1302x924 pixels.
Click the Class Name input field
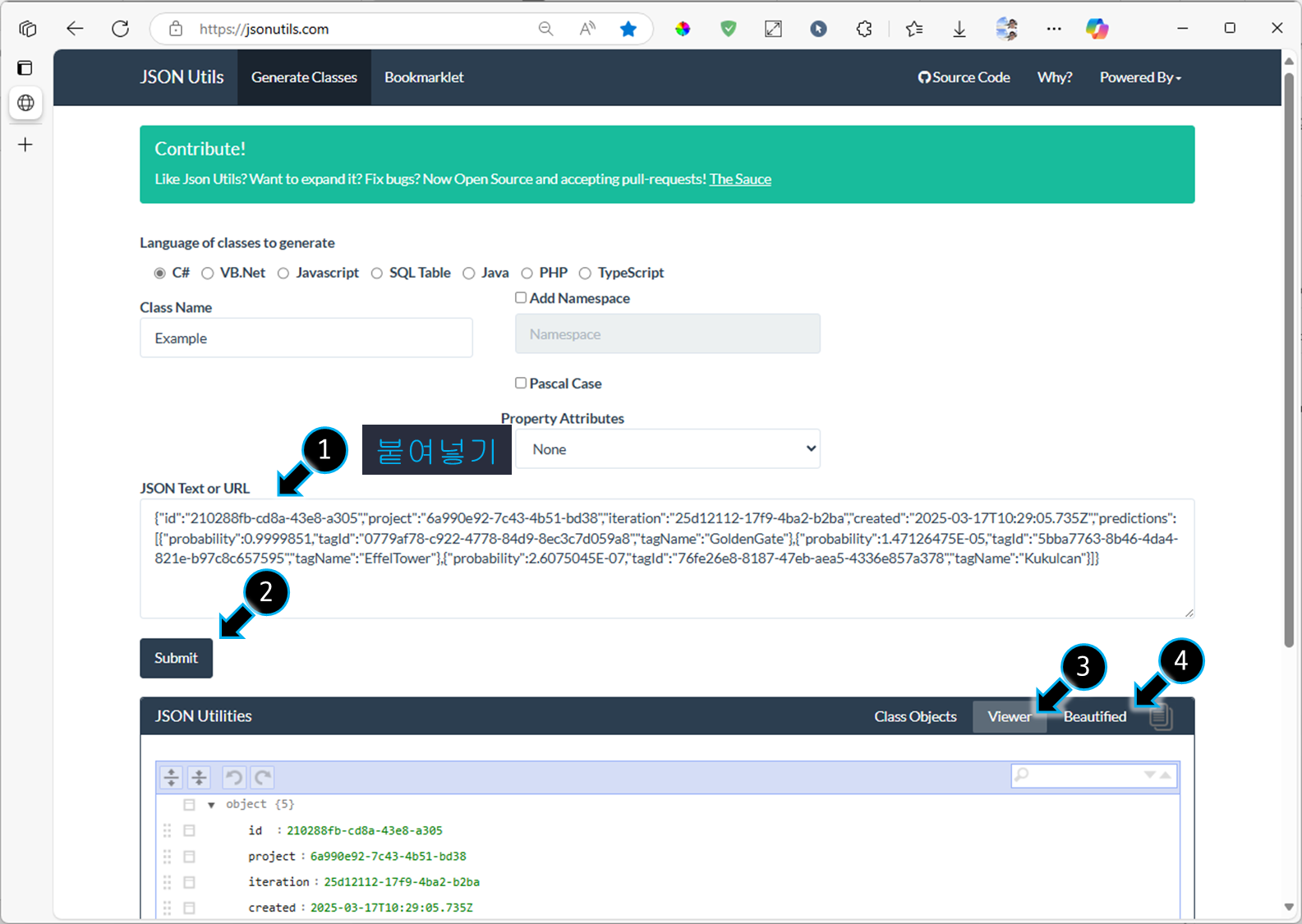tap(306, 338)
